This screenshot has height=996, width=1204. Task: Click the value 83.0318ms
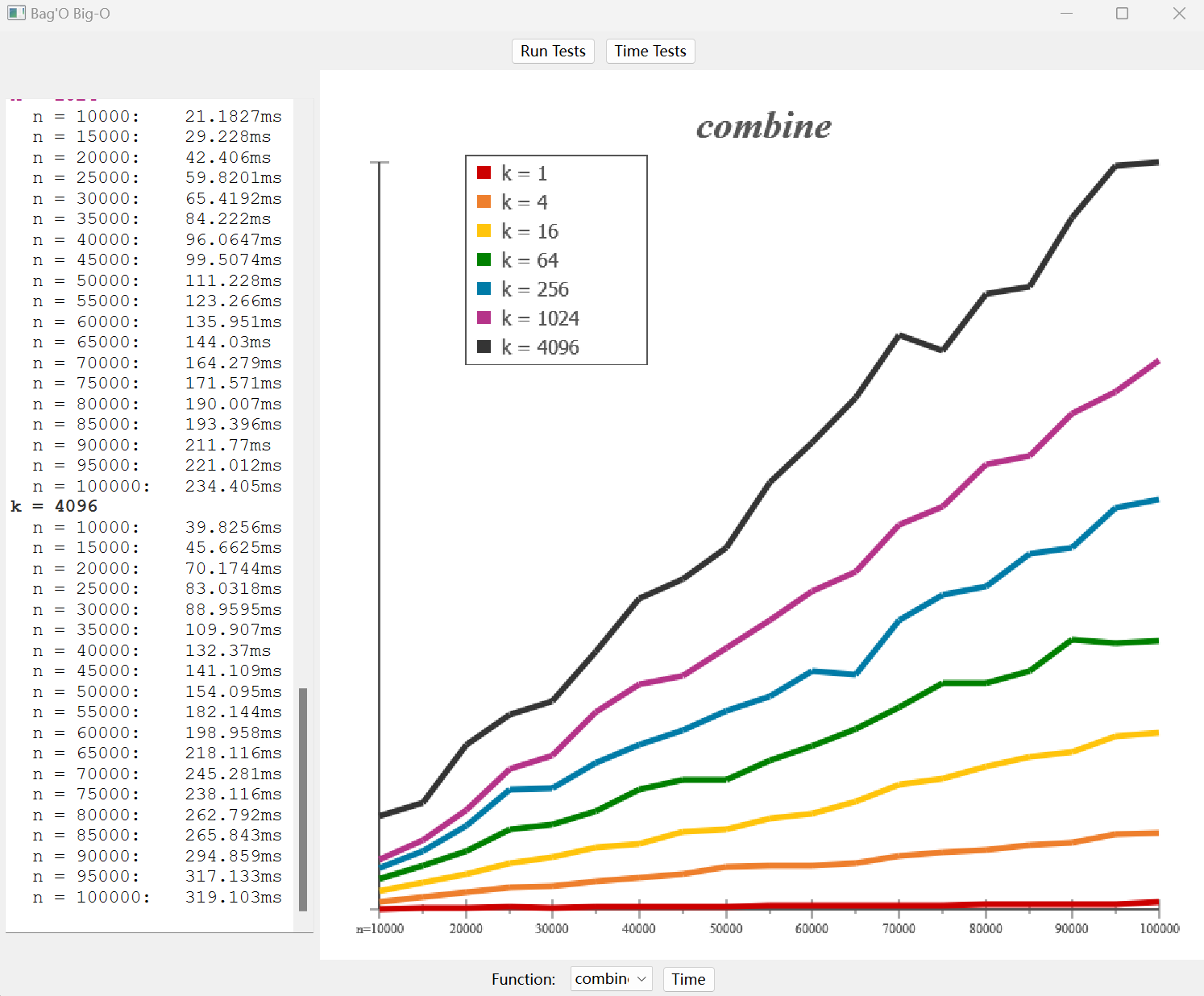tap(234, 588)
